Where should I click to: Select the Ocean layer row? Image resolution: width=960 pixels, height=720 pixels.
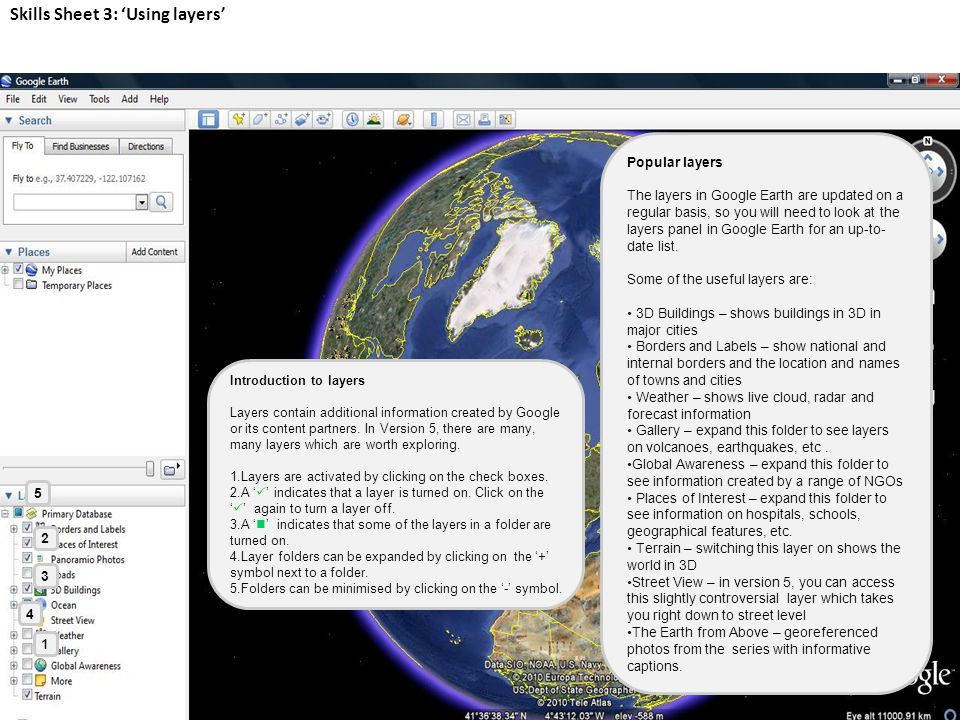pyautogui.click(x=64, y=605)
